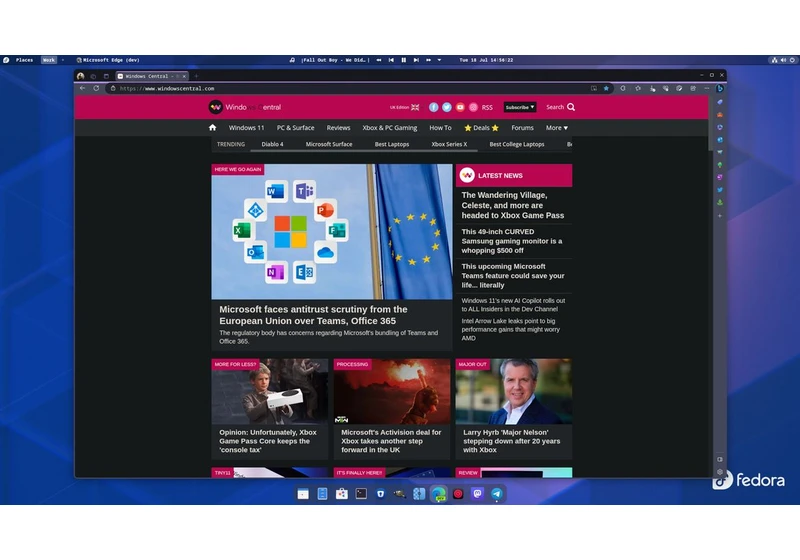Click the site home icon
Image resolution: width=800 pixels, height=560 pixels.
pyautogui.click(x=212, y=128)
